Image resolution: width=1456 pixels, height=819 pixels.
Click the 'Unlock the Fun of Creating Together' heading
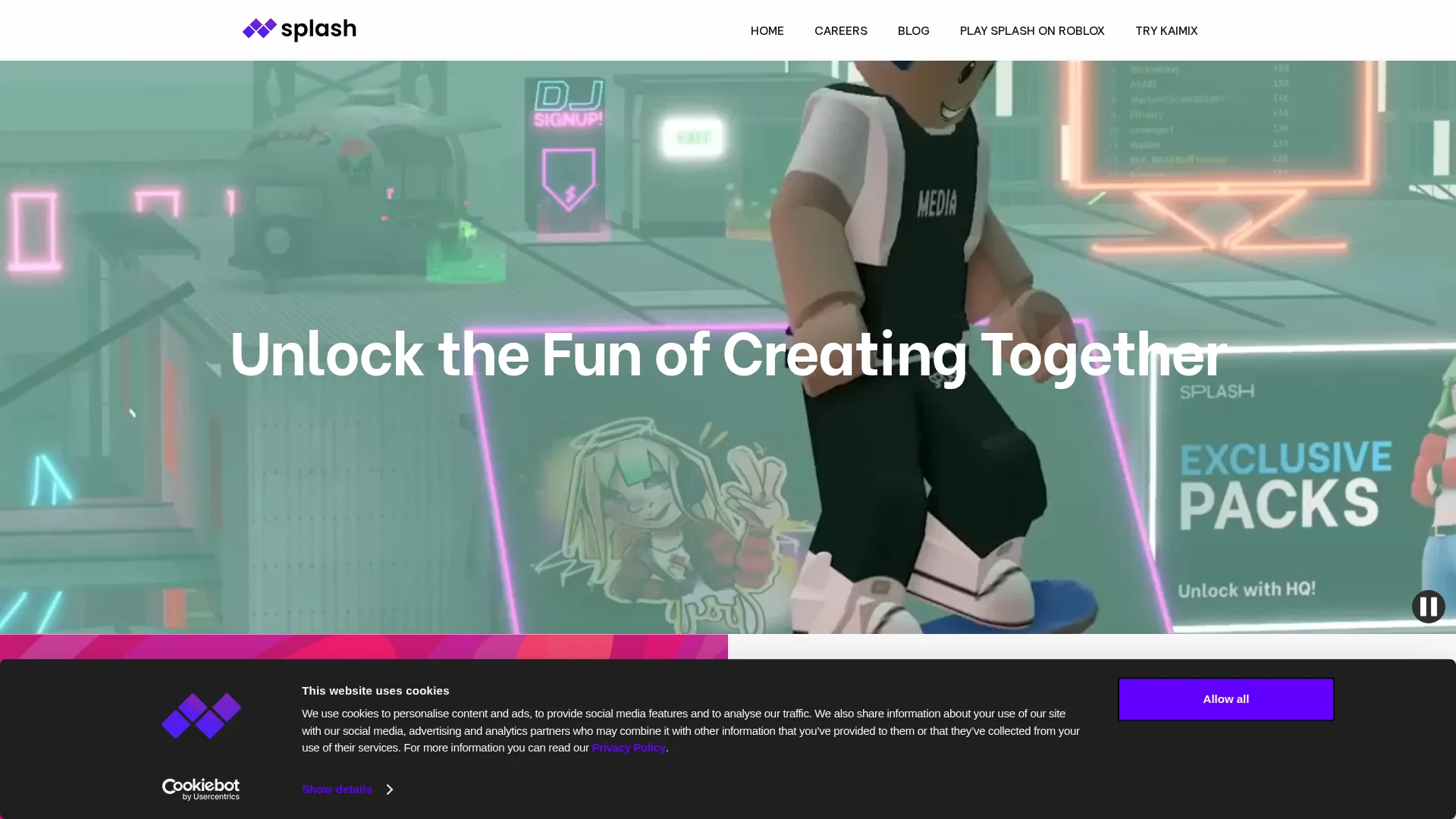coord(726,355)
